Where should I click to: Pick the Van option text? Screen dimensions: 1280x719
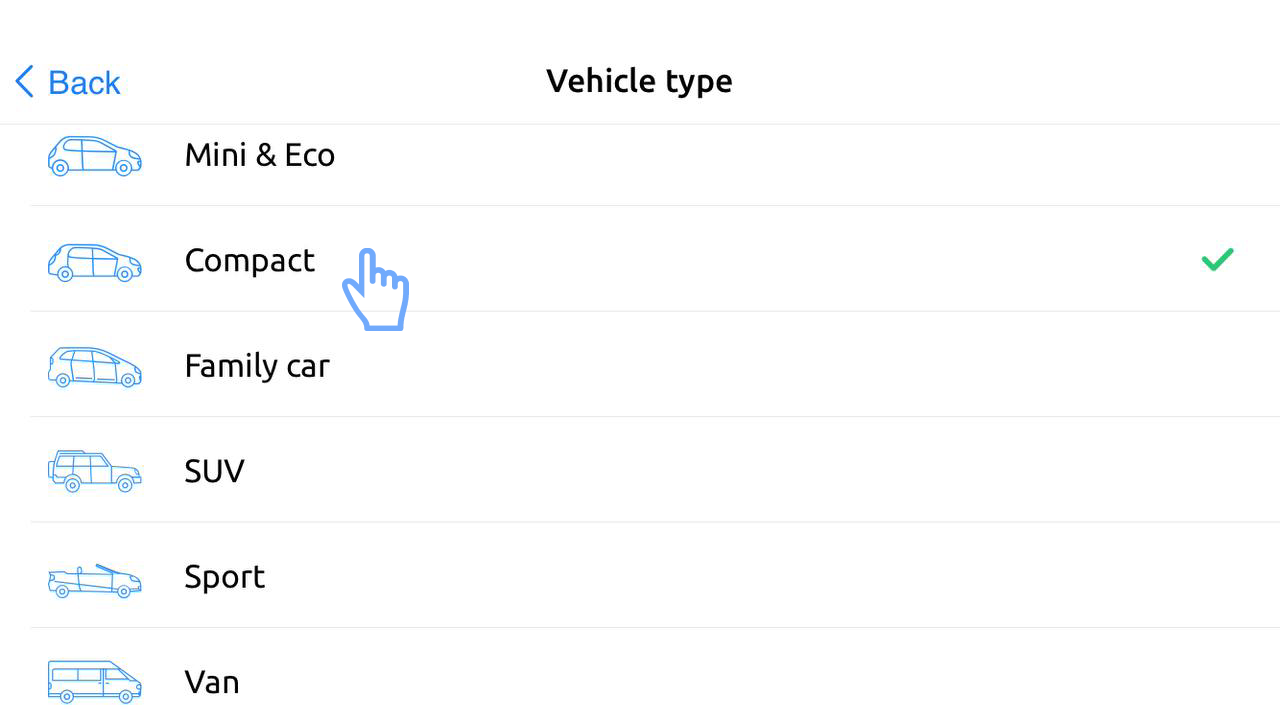tap(212, 682)
